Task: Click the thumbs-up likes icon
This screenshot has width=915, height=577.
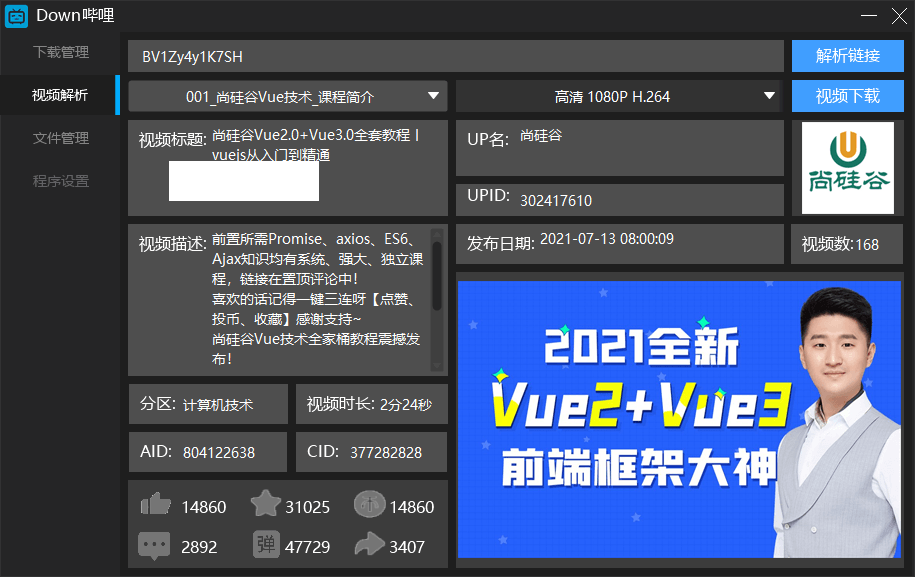Action: coord(156,504)
